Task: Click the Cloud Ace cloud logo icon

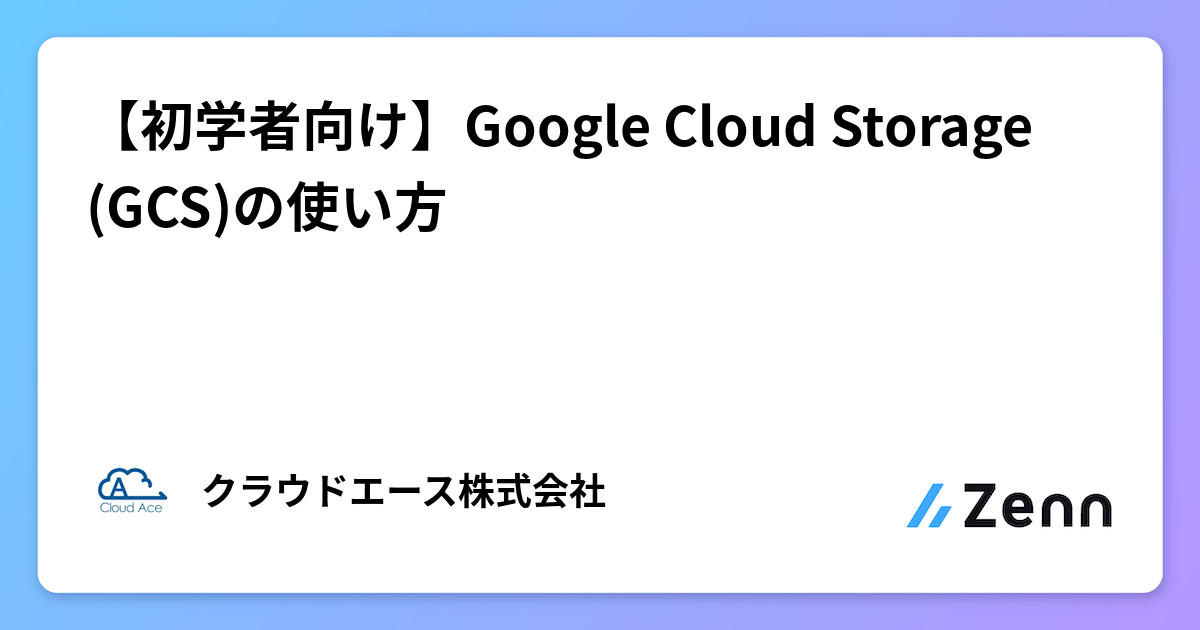Action: 131,482
